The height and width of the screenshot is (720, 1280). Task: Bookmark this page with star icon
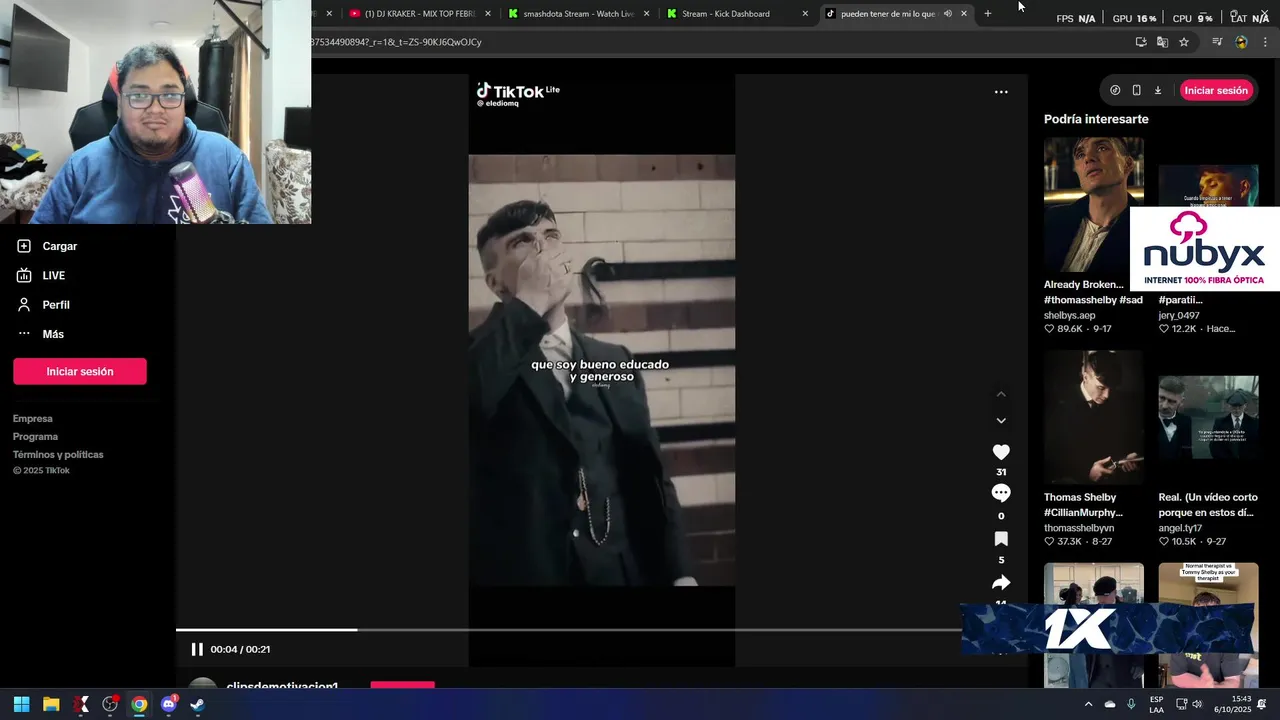click(x=1184, y=42)
